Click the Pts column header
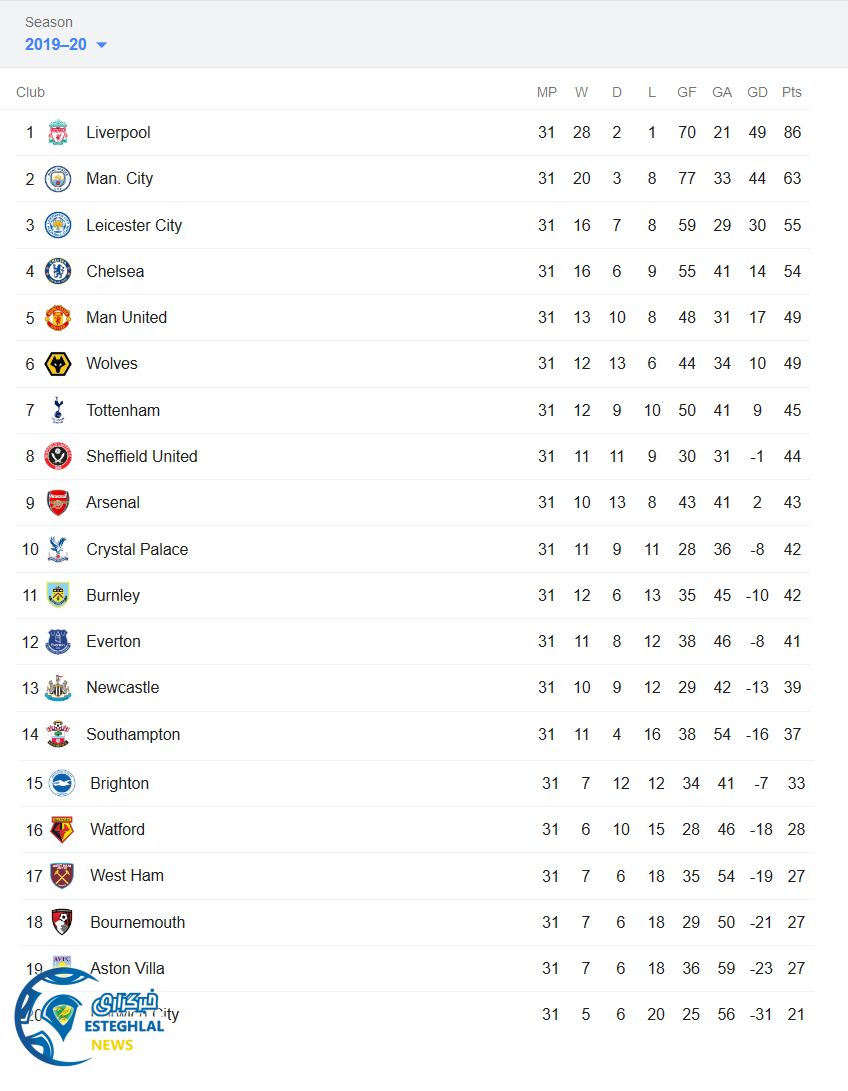This screenshot has width=848, height=1091. (x=791, y=92)
